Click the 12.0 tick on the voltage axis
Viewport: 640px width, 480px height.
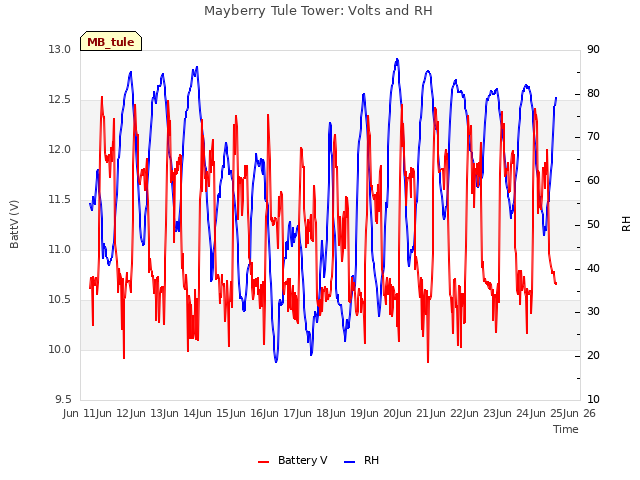pos(59,149)
